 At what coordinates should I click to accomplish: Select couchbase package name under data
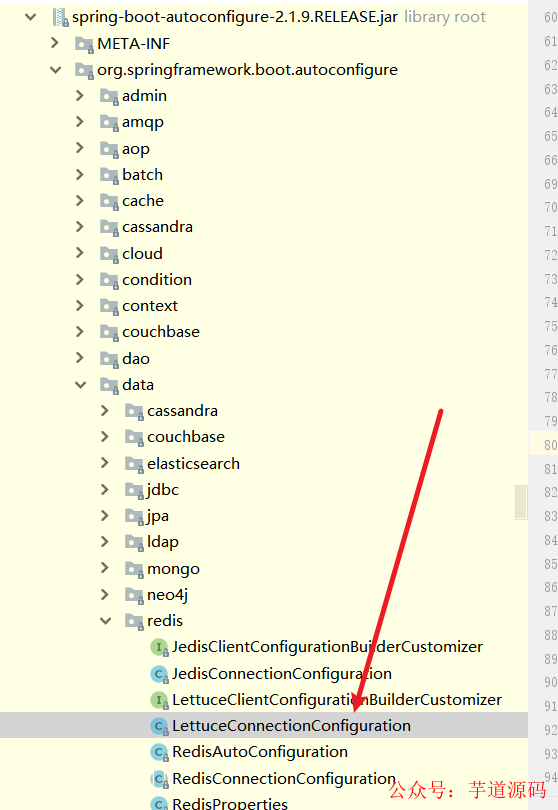point(186,437)
